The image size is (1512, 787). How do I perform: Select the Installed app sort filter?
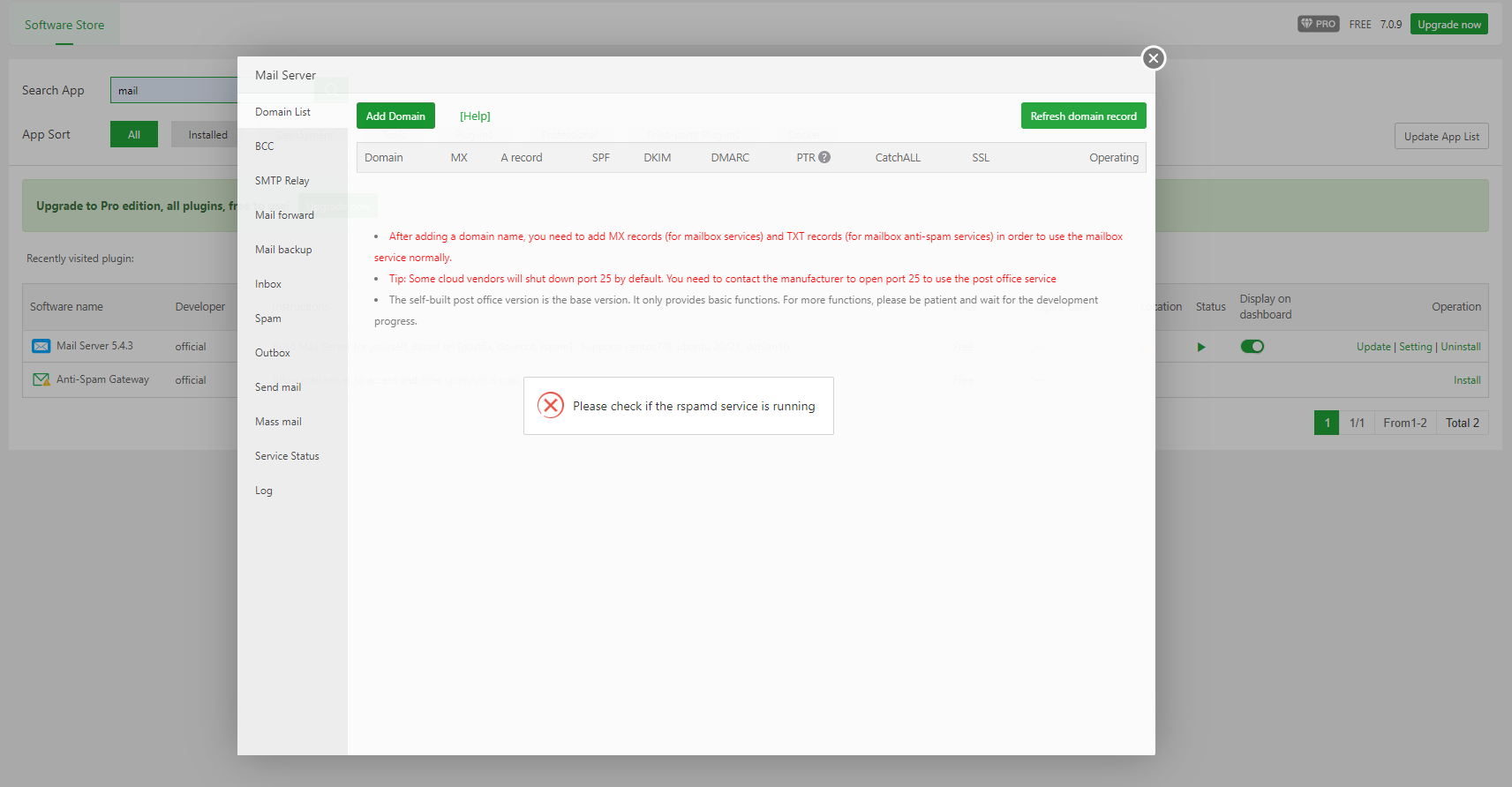(x=207, y=134)
